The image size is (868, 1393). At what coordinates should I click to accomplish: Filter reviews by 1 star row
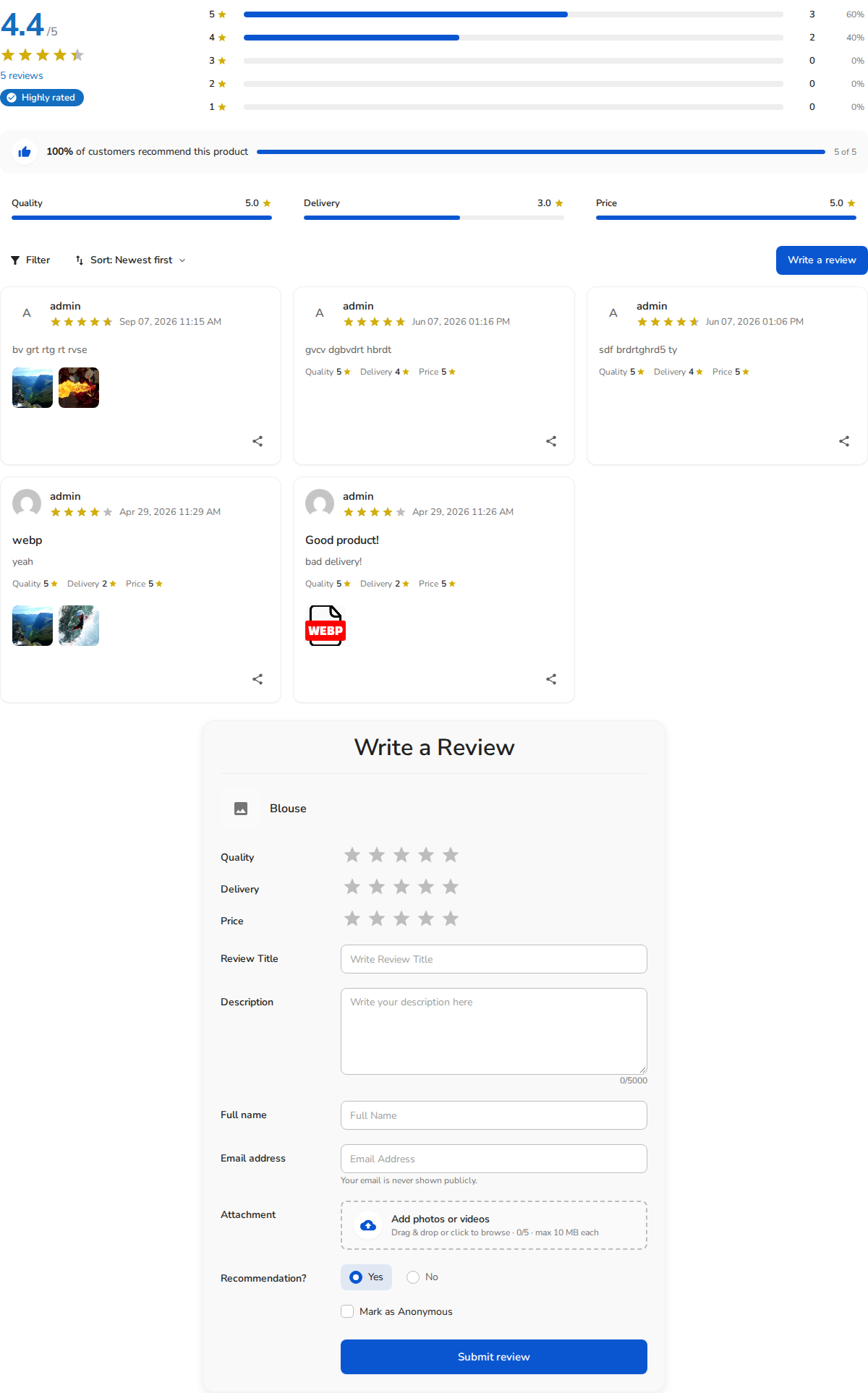coord(536,107)
